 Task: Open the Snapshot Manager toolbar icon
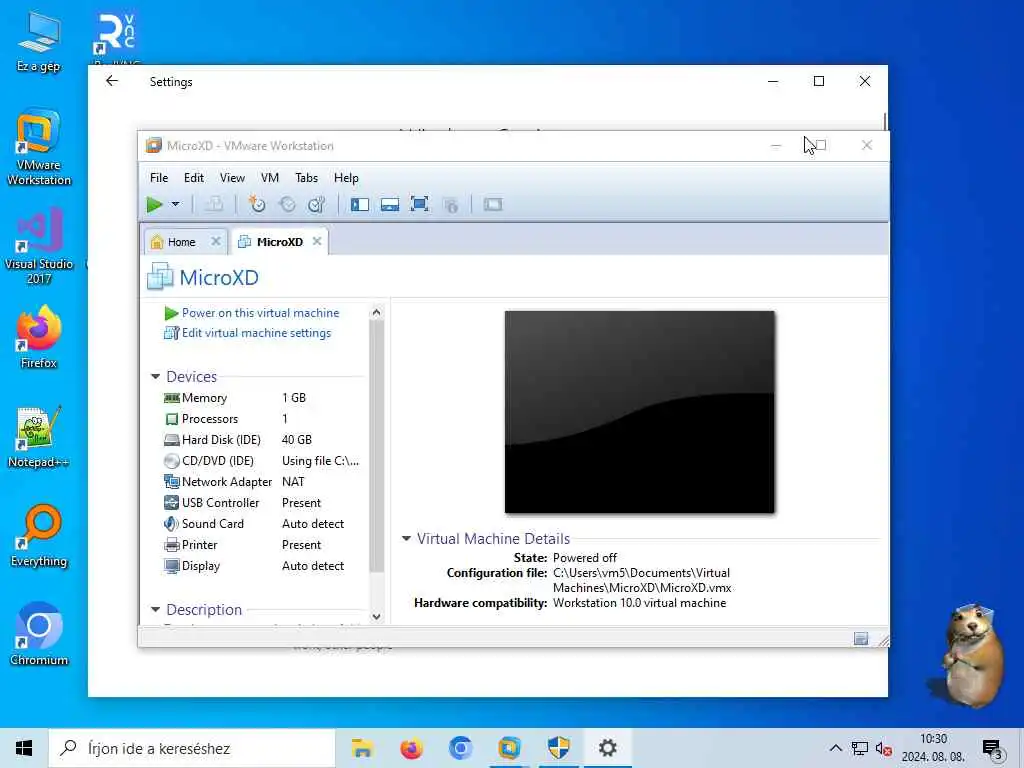coord(317,204)
